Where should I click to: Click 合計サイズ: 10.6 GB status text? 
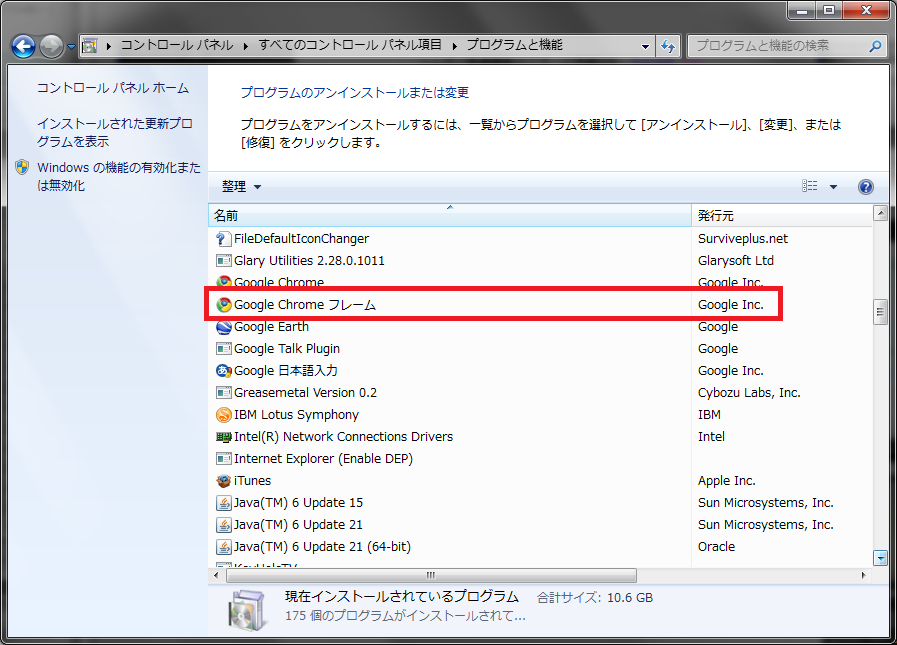coord(594,598)
